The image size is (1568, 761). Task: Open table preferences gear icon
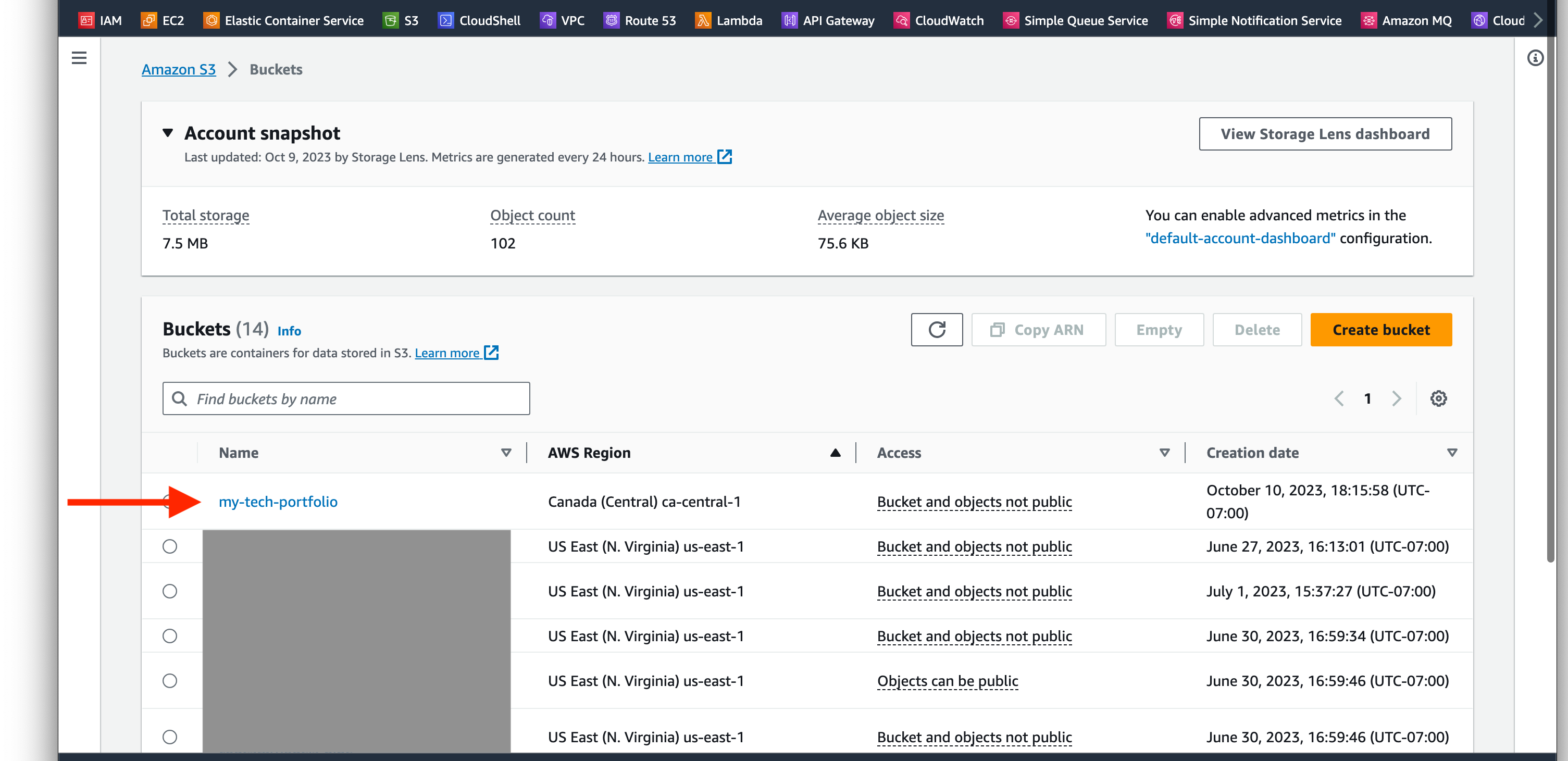point(1438,398)
